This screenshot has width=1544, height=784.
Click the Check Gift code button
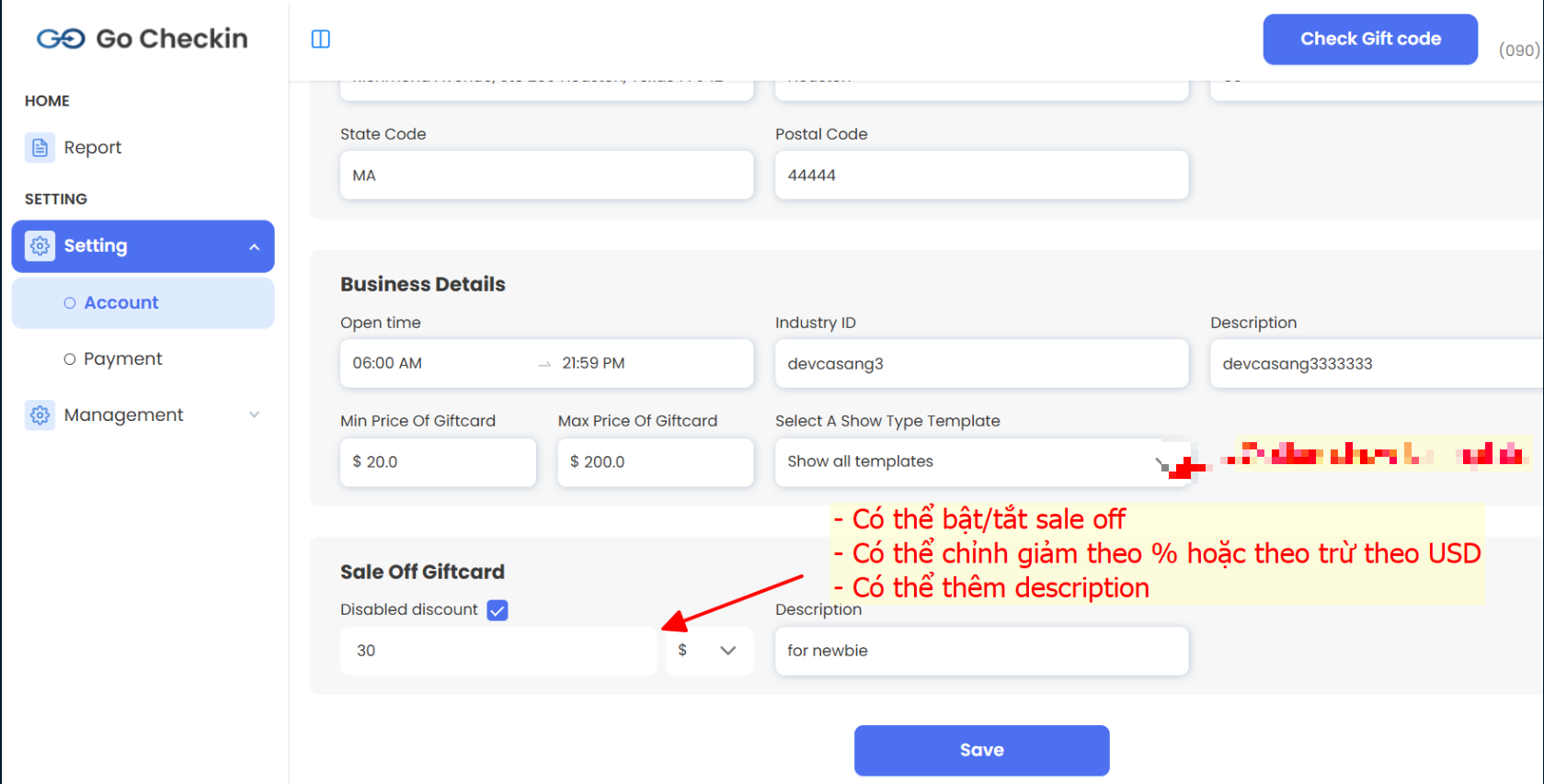[1369, 40]
